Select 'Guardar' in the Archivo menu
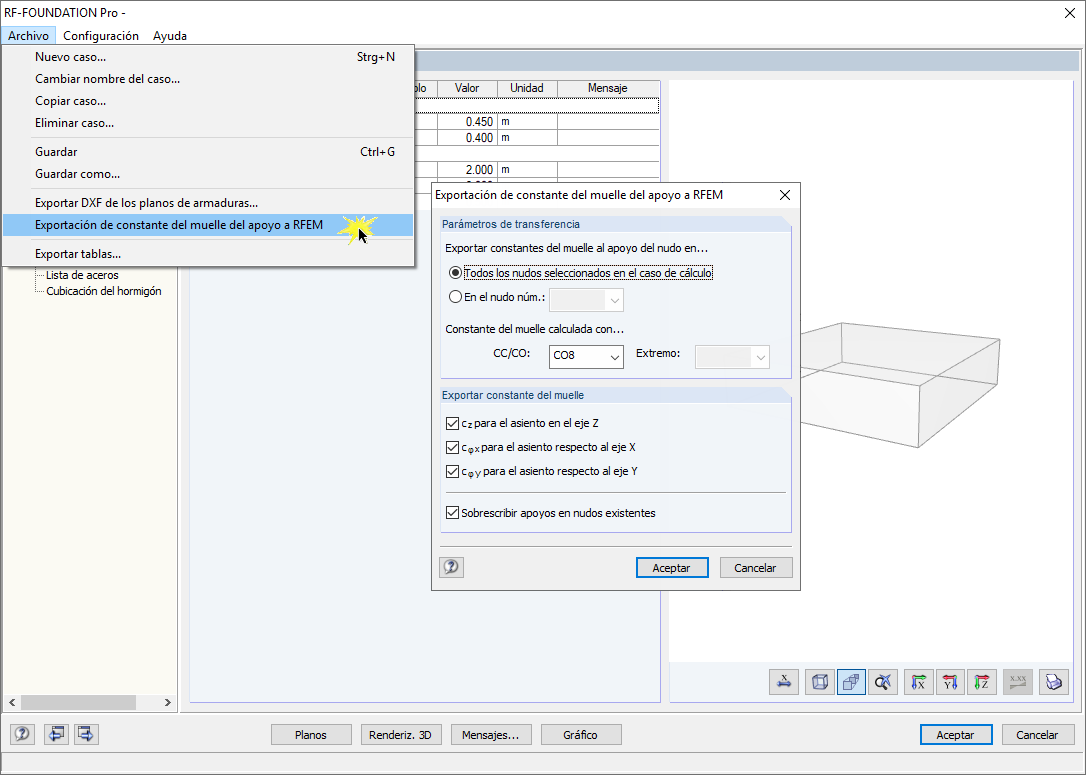 click(208, 152)
